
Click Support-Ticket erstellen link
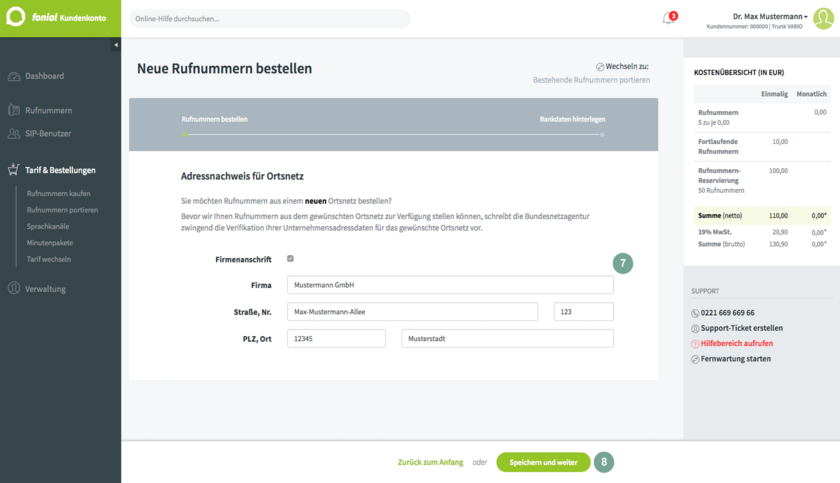(x=741, y=328)
